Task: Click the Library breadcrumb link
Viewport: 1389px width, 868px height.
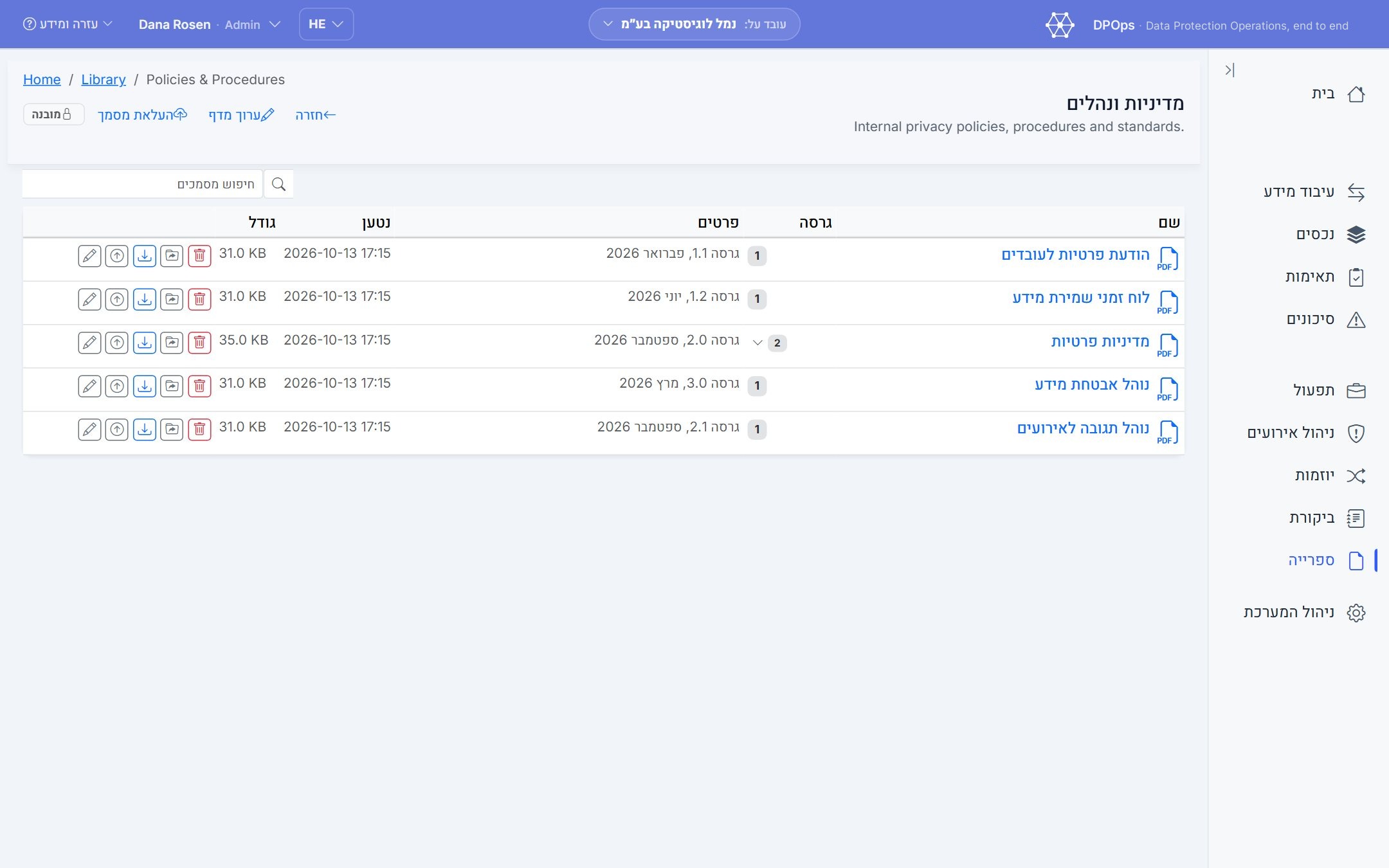Action: tap(104, 80)
